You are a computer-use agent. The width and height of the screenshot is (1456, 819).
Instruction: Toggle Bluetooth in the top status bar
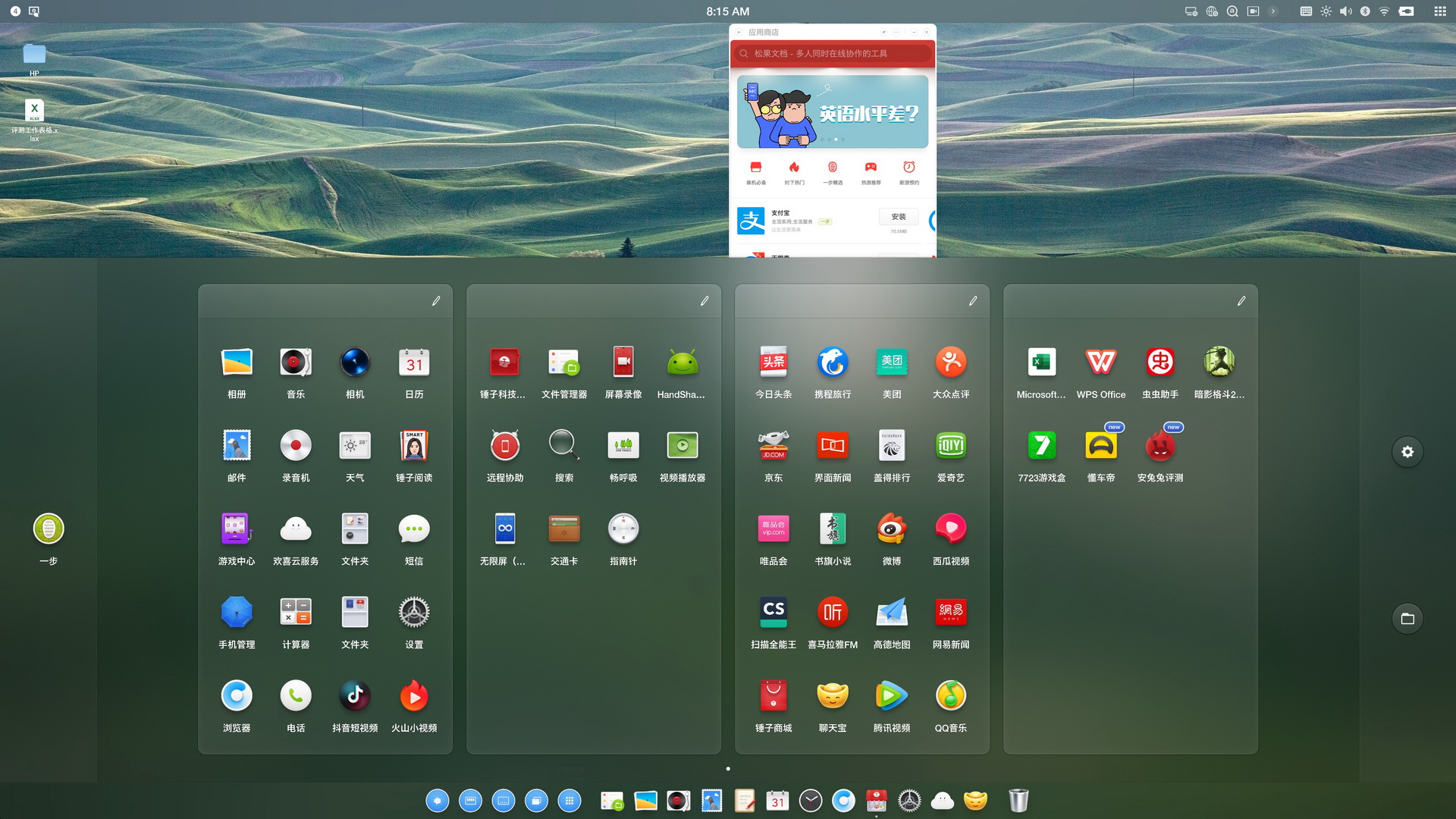click(x=1364, y=11)
